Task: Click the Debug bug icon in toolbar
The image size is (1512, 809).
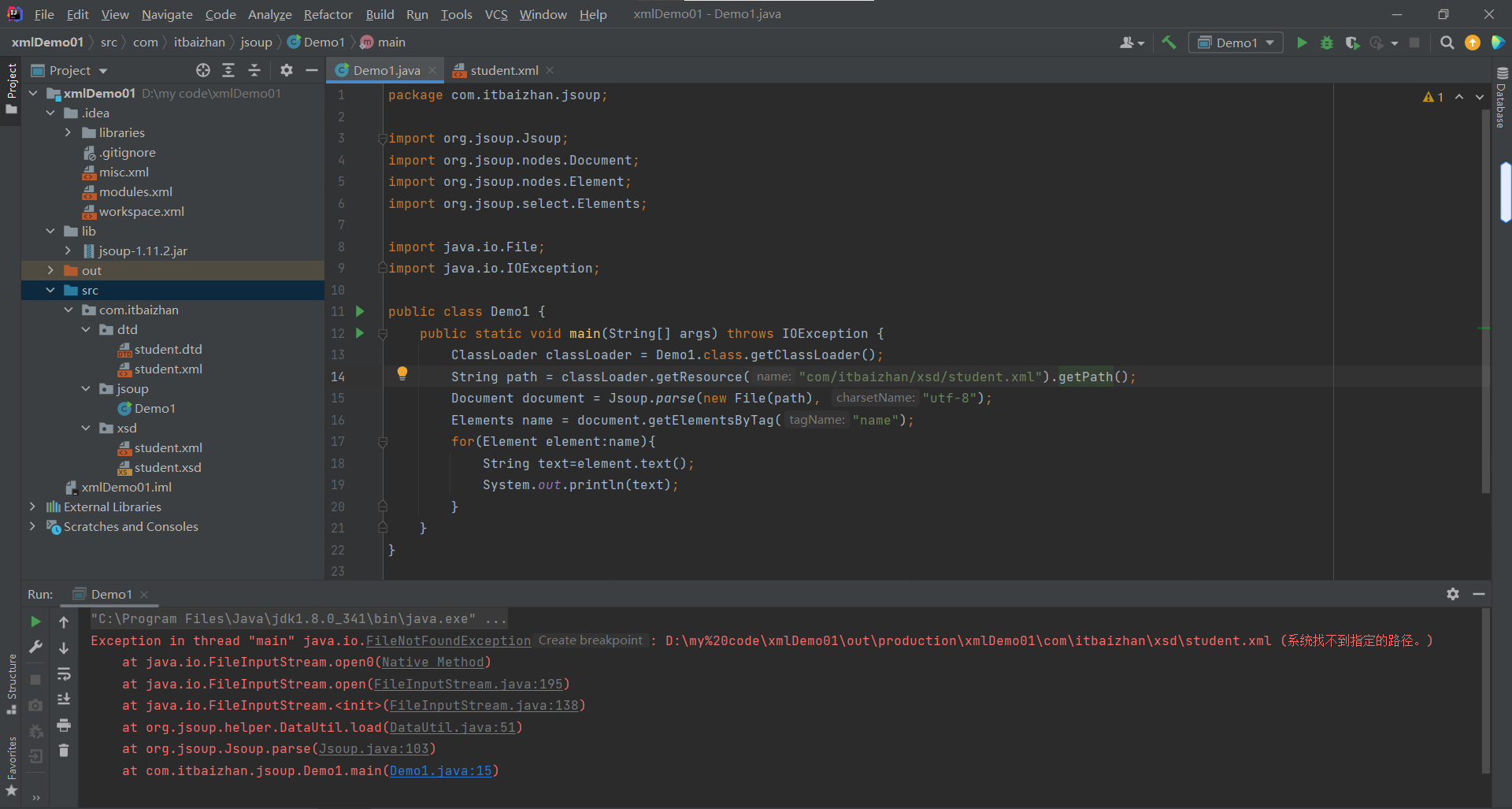Action: pyautogui.click(x=1327, y=43)
